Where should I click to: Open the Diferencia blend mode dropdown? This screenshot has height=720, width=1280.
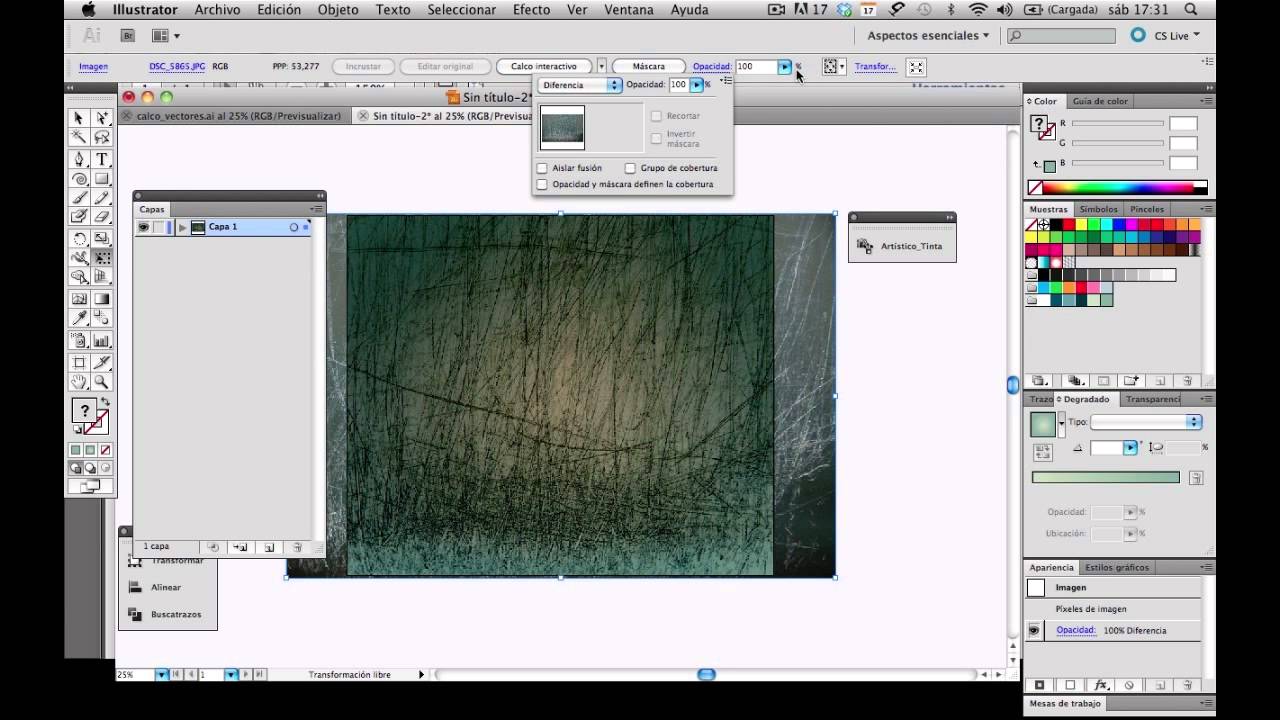click(580, 85)
